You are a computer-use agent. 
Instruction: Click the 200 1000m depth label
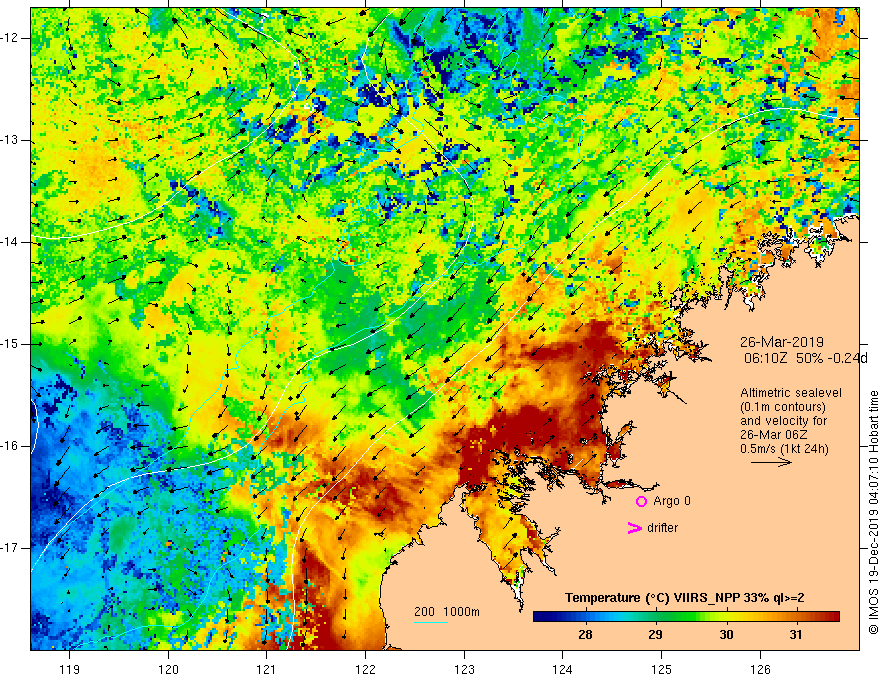point(447,612)
